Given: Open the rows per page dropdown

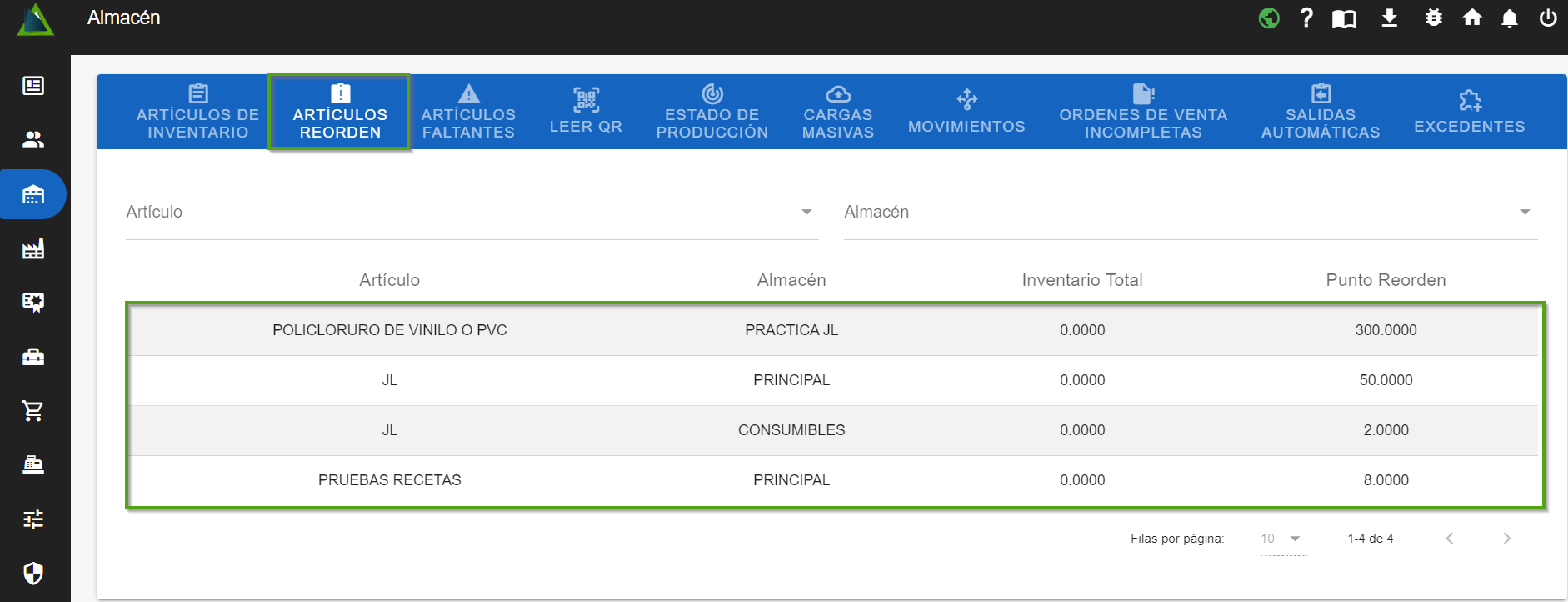Looking at the screenshot, I should coord(1282,539).
